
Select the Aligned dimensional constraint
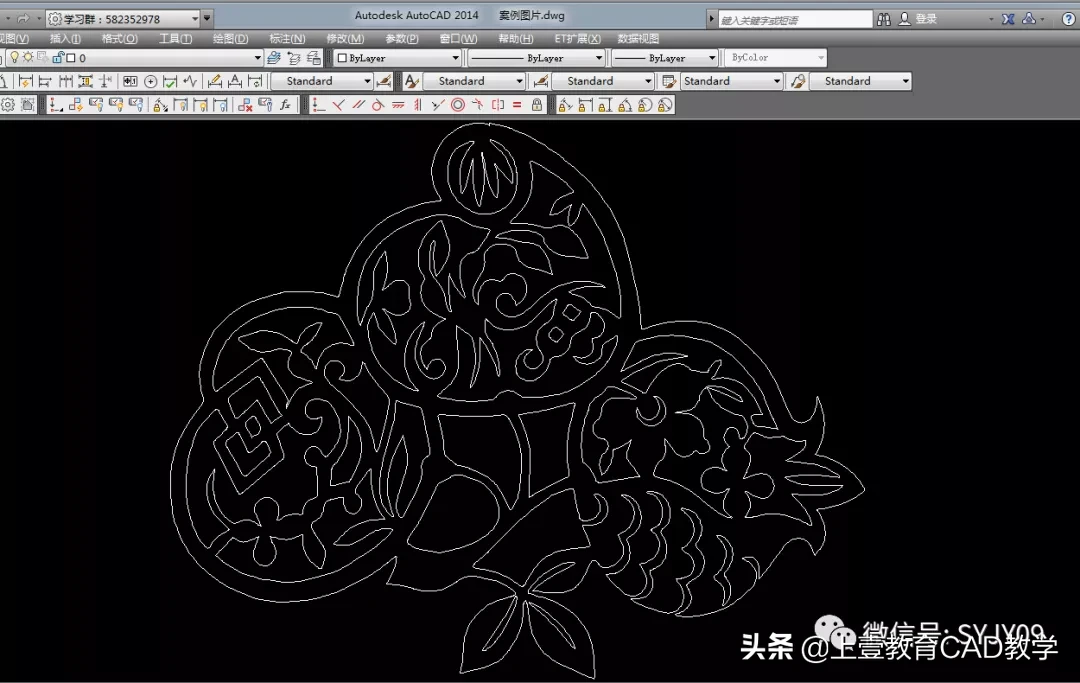(x=565, y=105)
